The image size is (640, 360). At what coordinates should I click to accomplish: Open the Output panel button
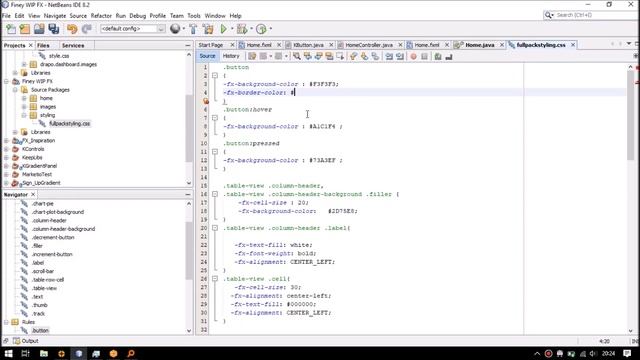[25, 341]
